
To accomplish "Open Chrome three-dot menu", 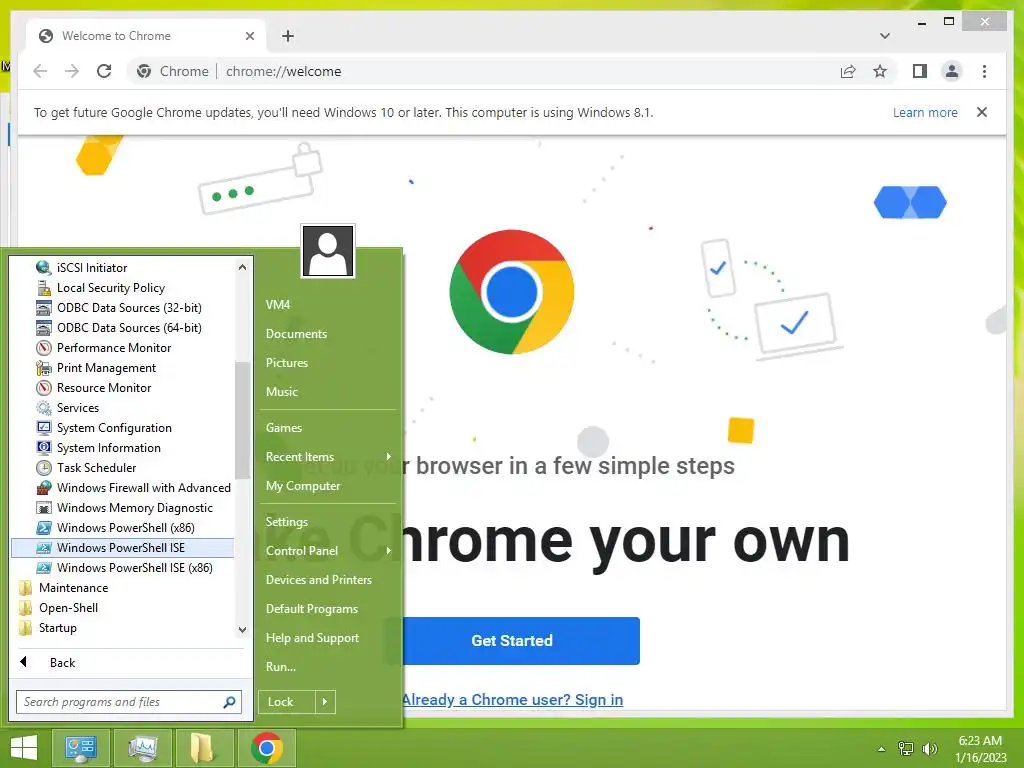I will tap(984, 71).
